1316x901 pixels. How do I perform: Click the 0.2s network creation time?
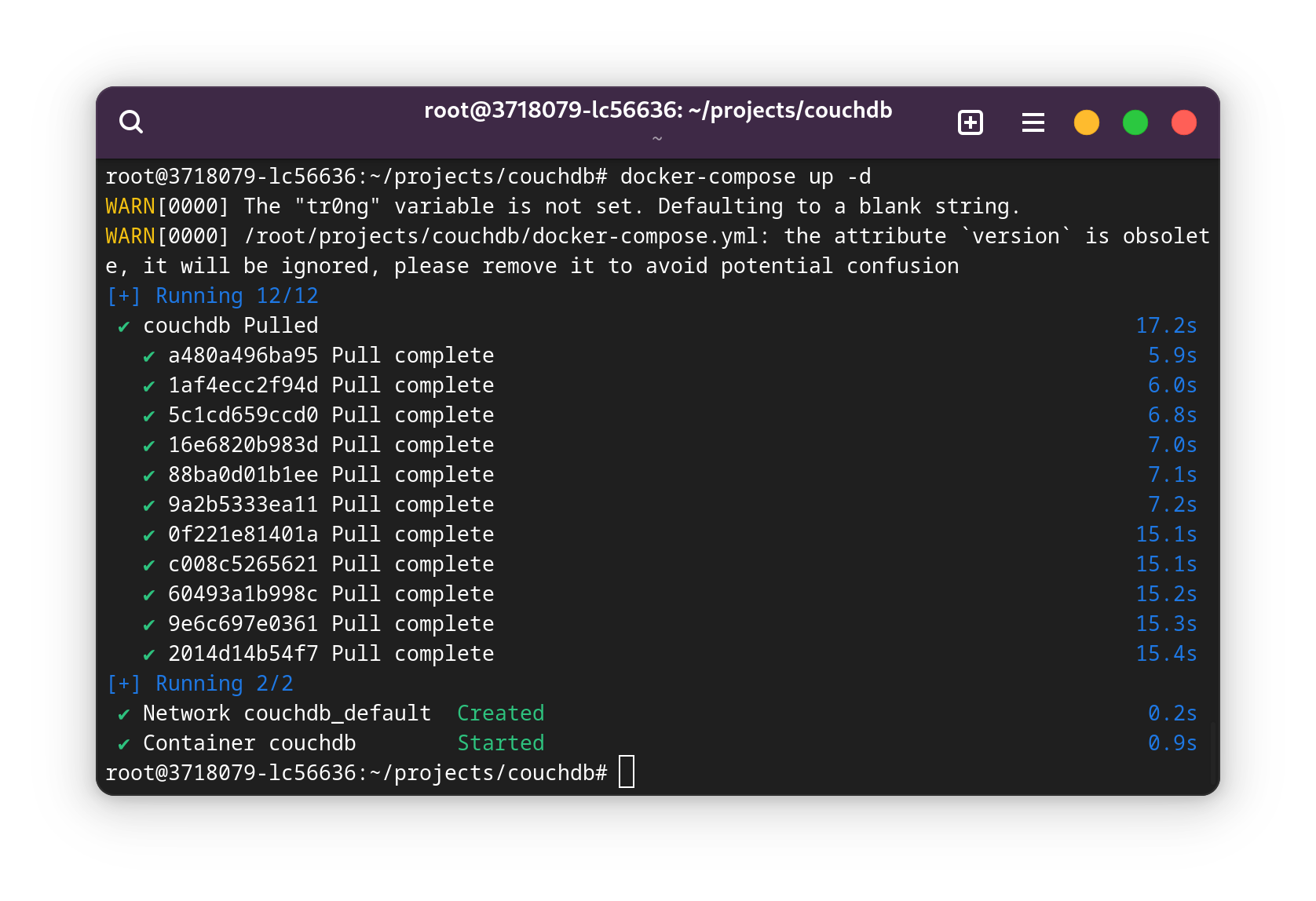[x=1172, y=713]
